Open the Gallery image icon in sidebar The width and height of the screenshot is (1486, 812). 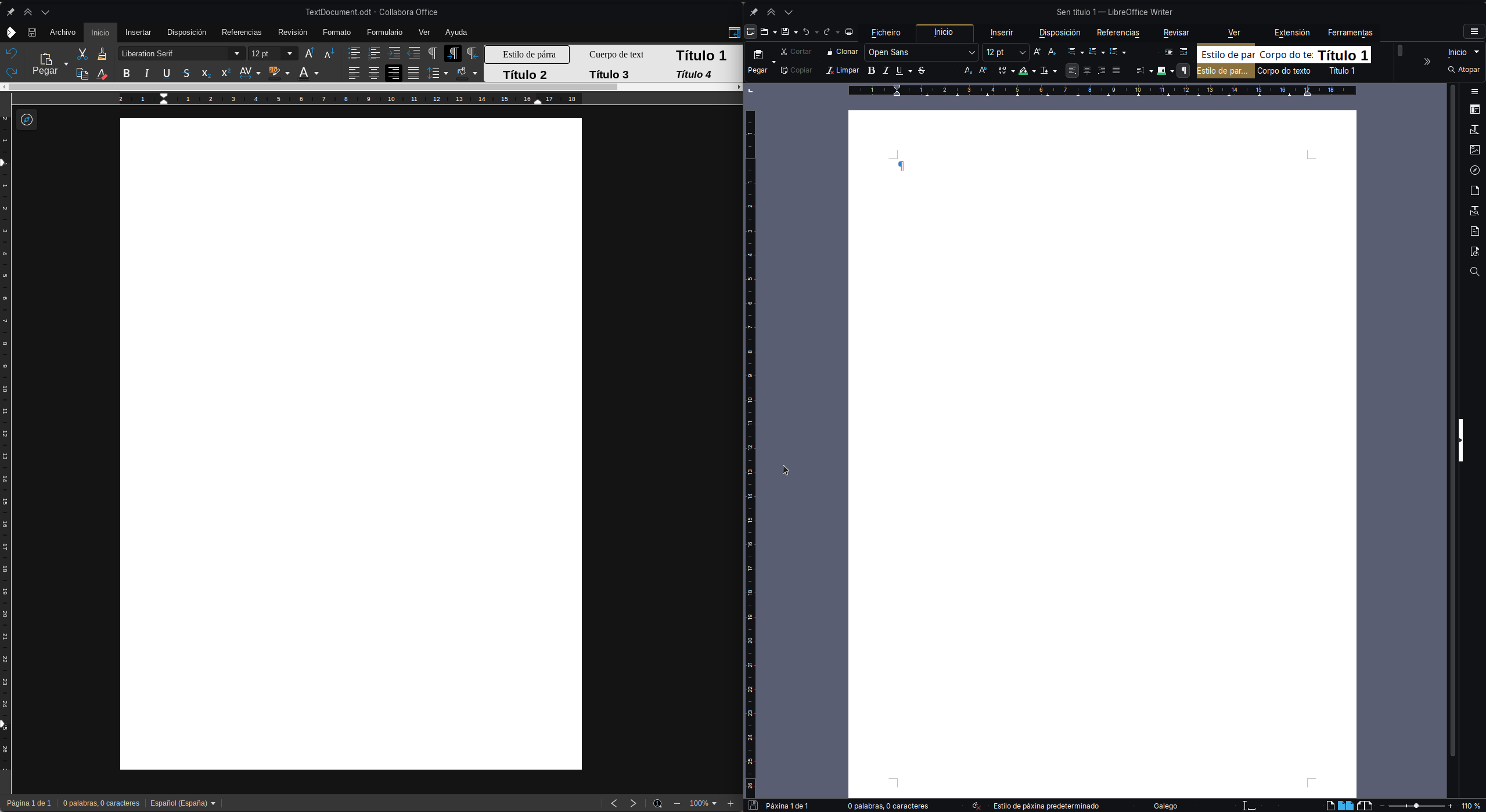(x=1474, y=150)
